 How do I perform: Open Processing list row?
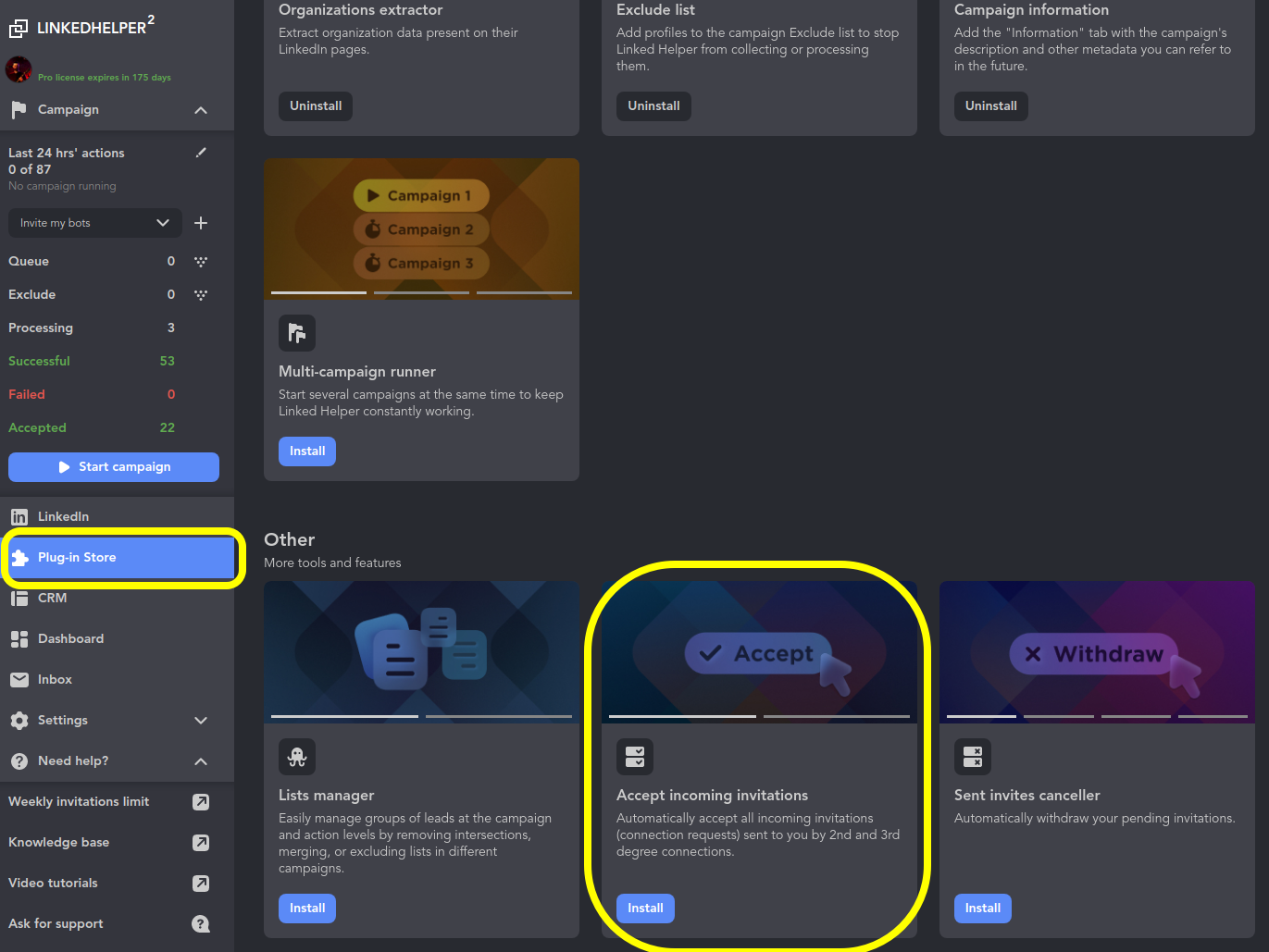(x=92, y=328)
